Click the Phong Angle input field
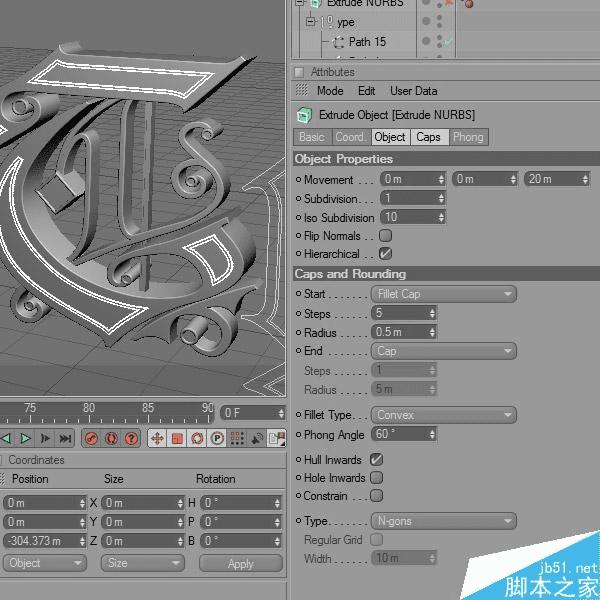This screenshot has height=600, width=600. pyautogui.click(x=403, y=435)
